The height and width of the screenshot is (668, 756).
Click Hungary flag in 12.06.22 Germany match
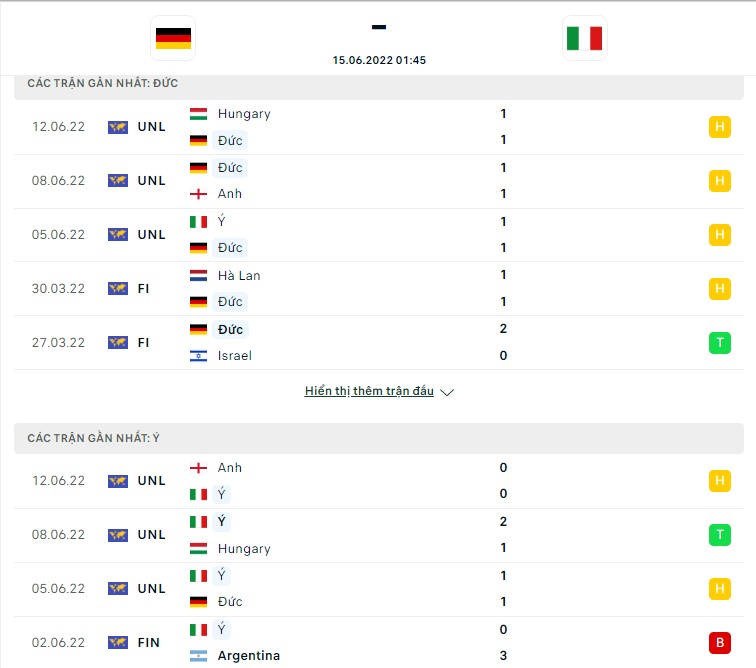coord(198,114)
